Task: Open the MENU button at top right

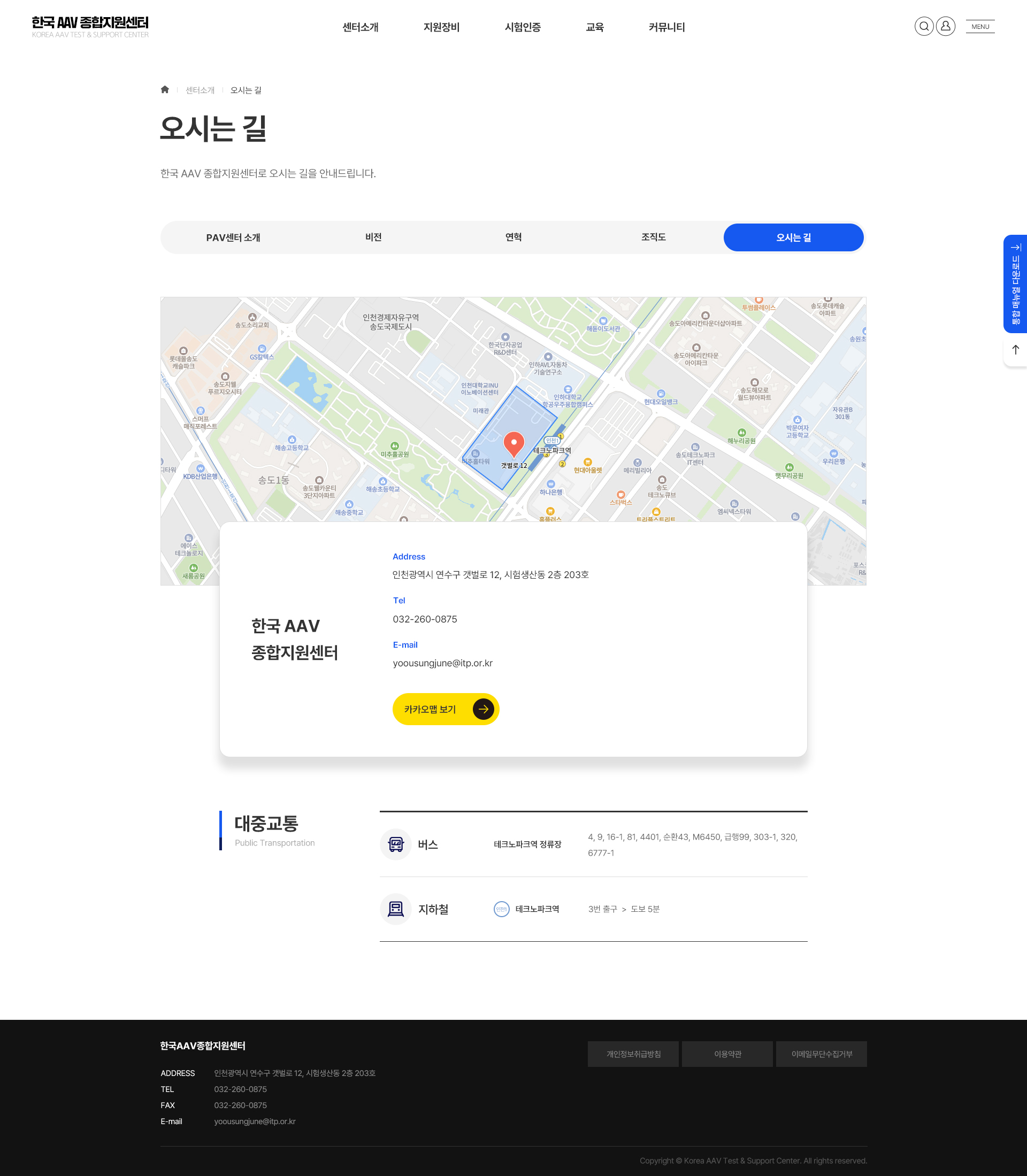Action: tap(980, 26)
